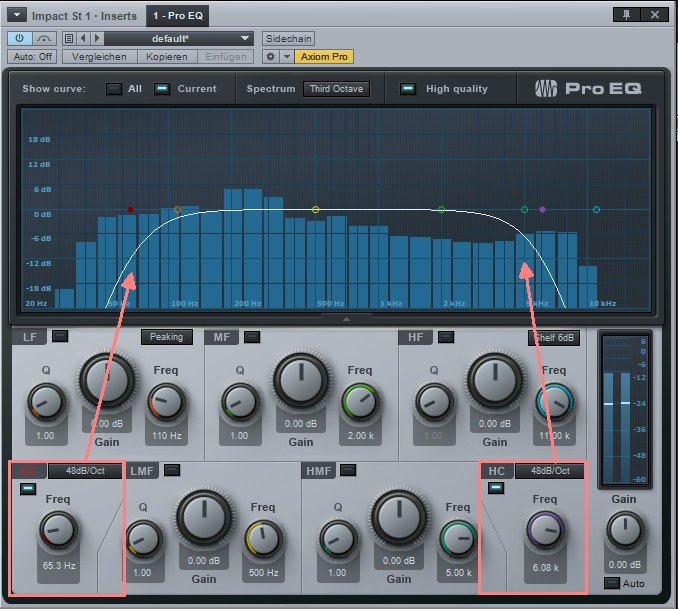
Task: Click the HF Gain knob
Action: coord(495,380)
